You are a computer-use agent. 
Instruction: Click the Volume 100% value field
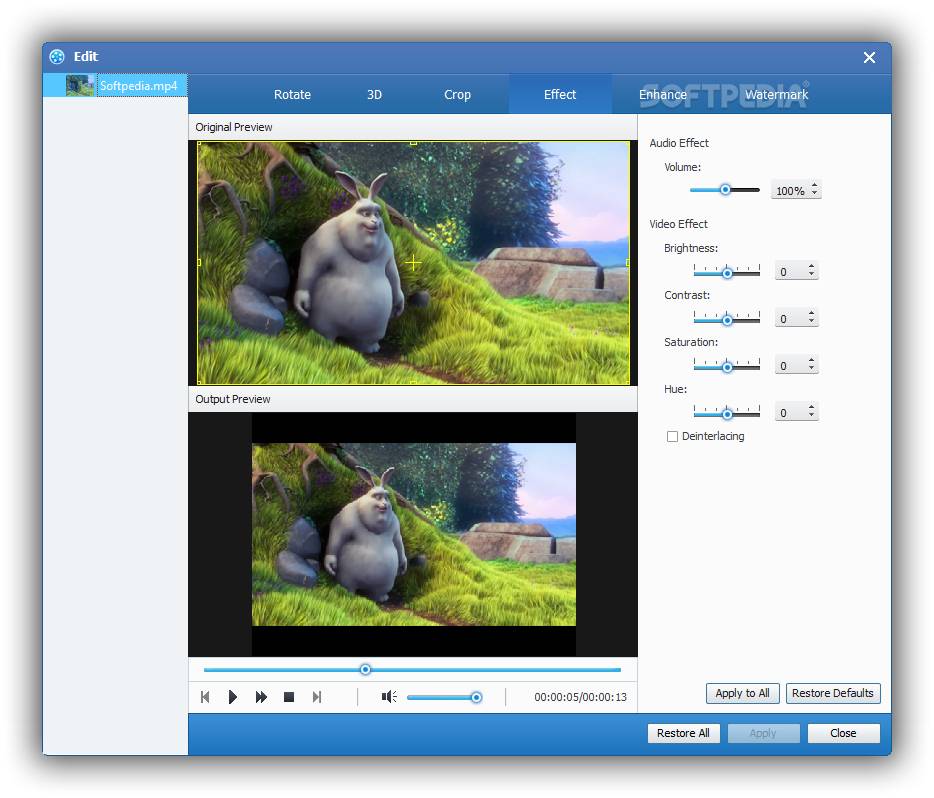tap(790, 191)
